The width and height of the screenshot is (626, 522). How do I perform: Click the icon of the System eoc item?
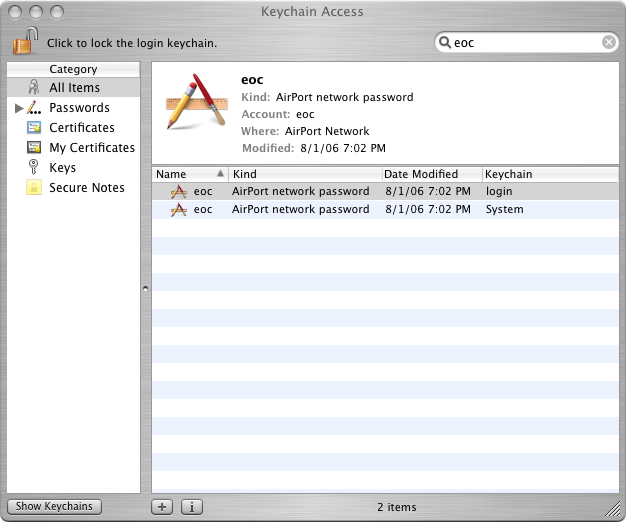(x=178, y=210)
